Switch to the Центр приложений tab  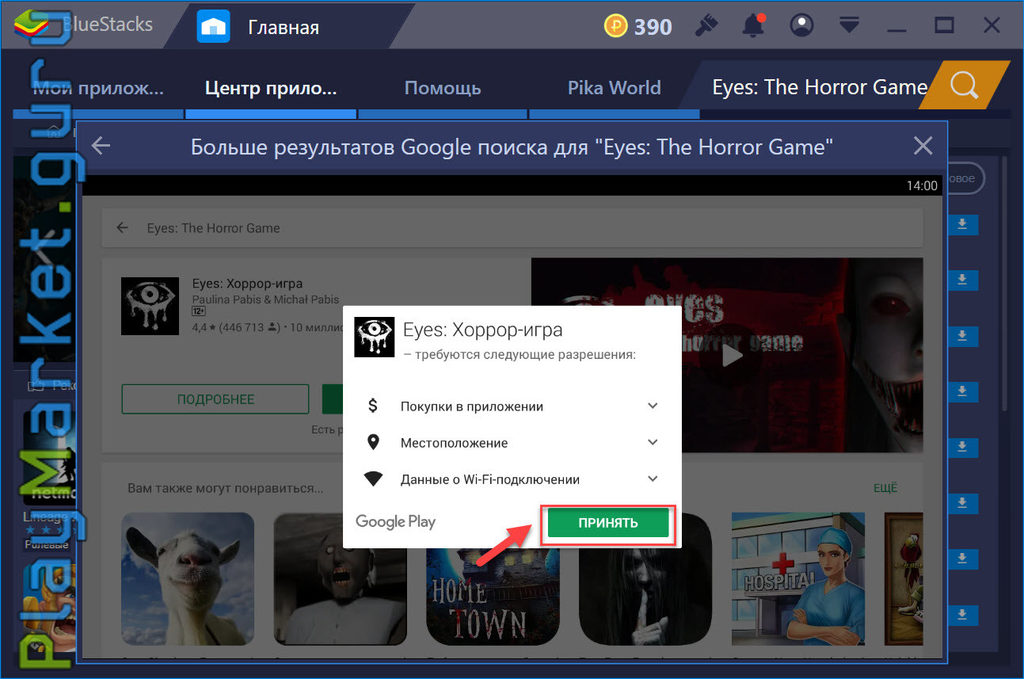[270, 87]
